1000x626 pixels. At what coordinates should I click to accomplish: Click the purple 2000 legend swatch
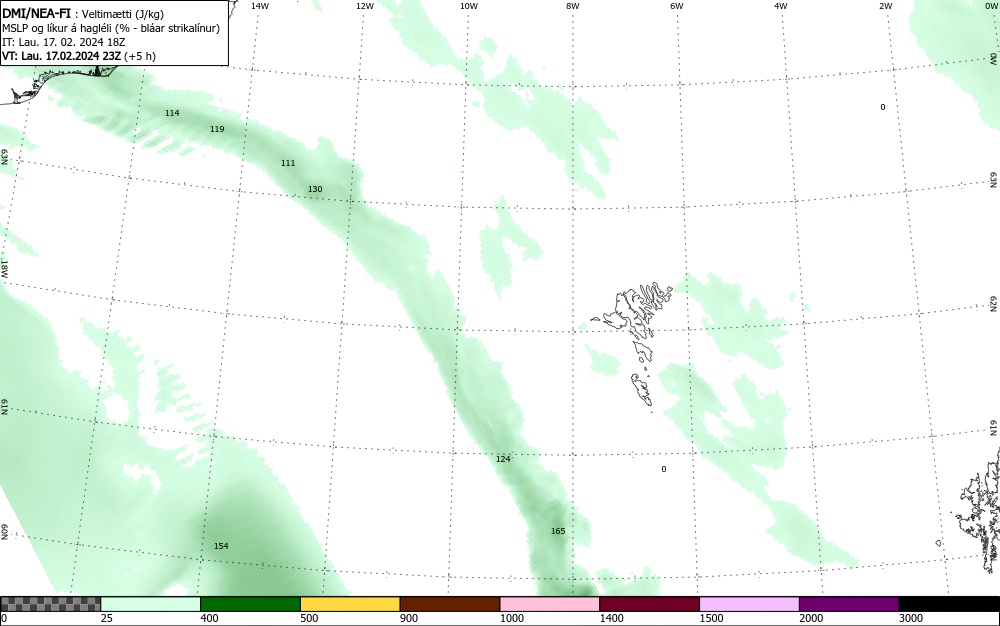click(x=849, y=604)
